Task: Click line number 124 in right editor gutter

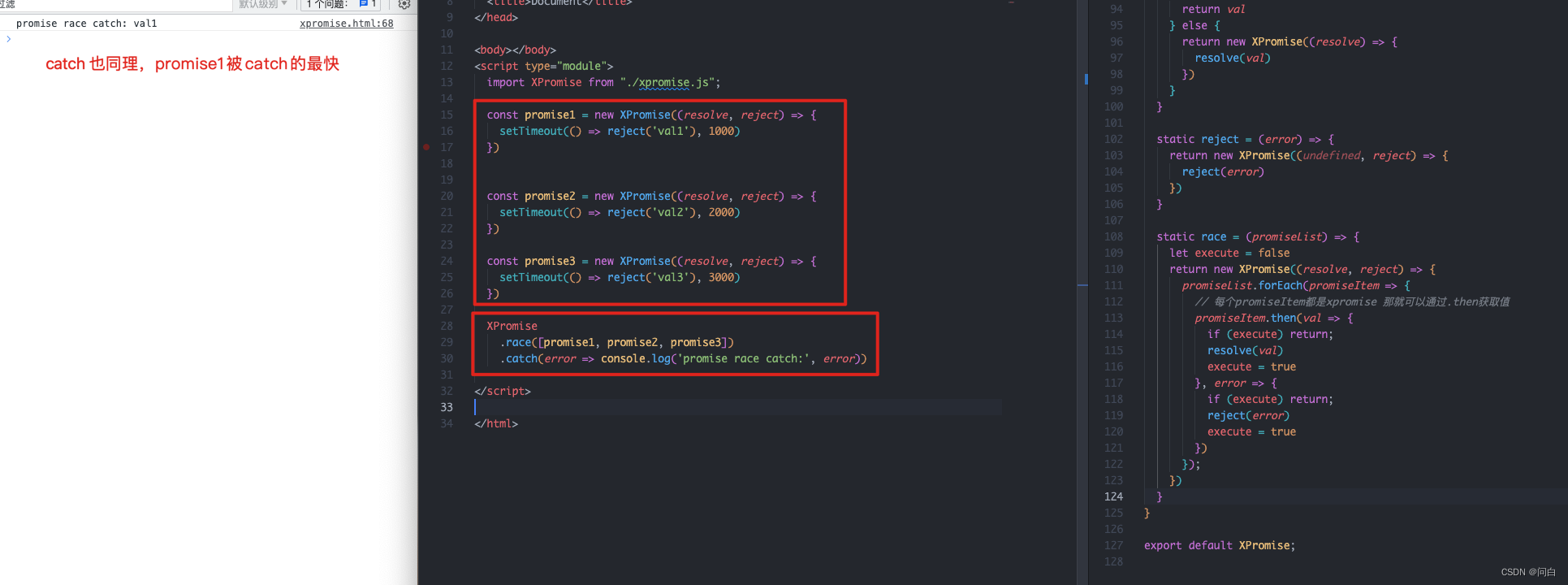Action: click(1113, 496)
